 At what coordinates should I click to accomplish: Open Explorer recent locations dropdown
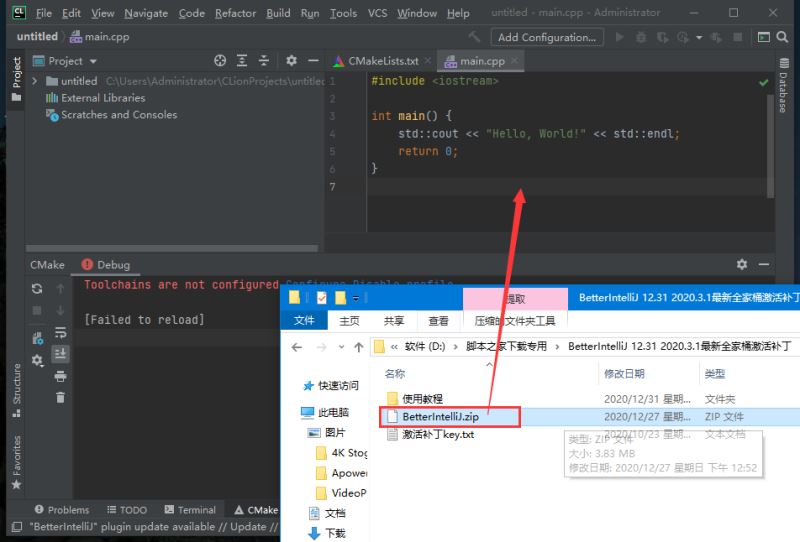point(341,347)
